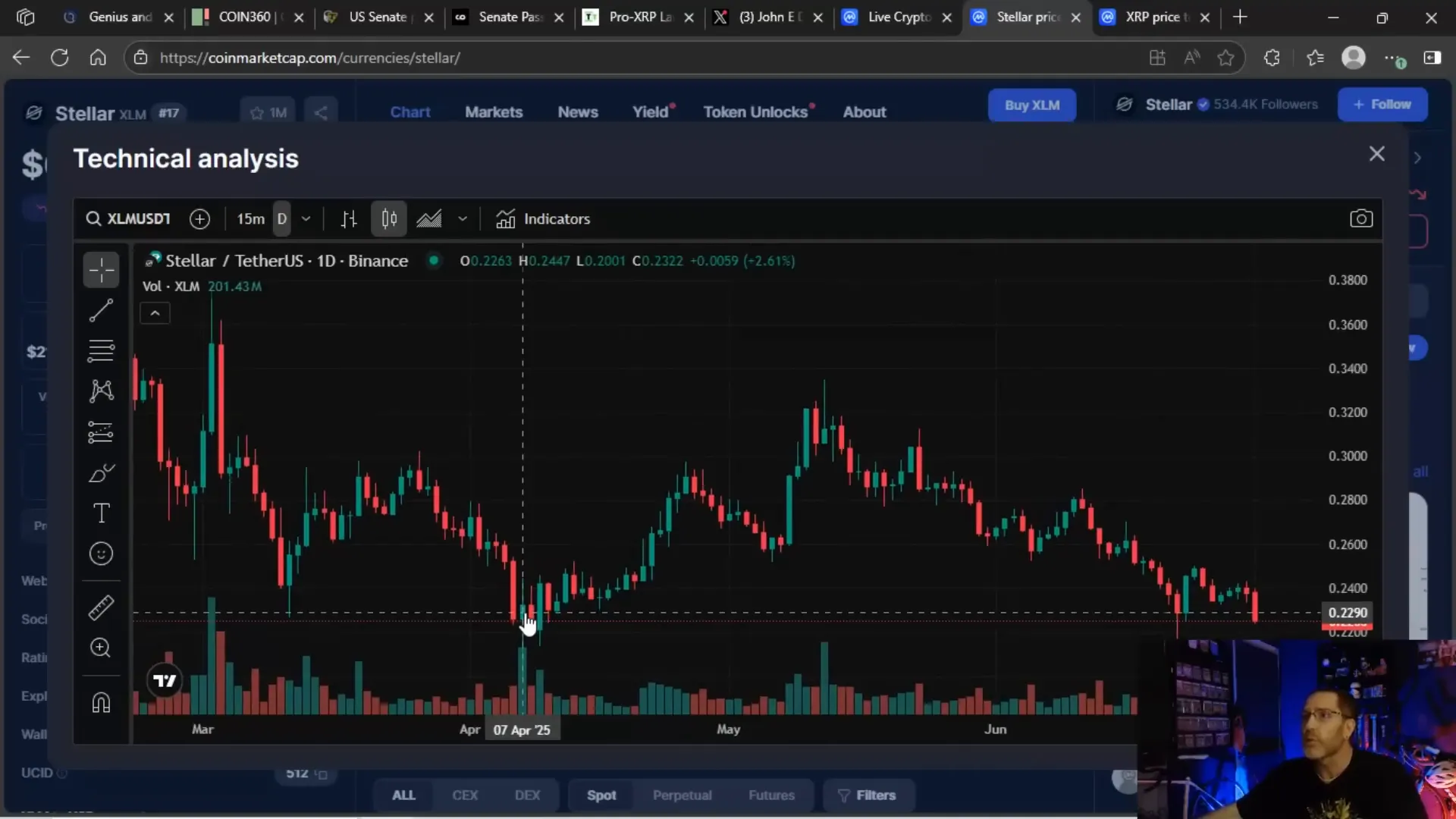
Task: Go to browser home page
Action: coord(98,58)
